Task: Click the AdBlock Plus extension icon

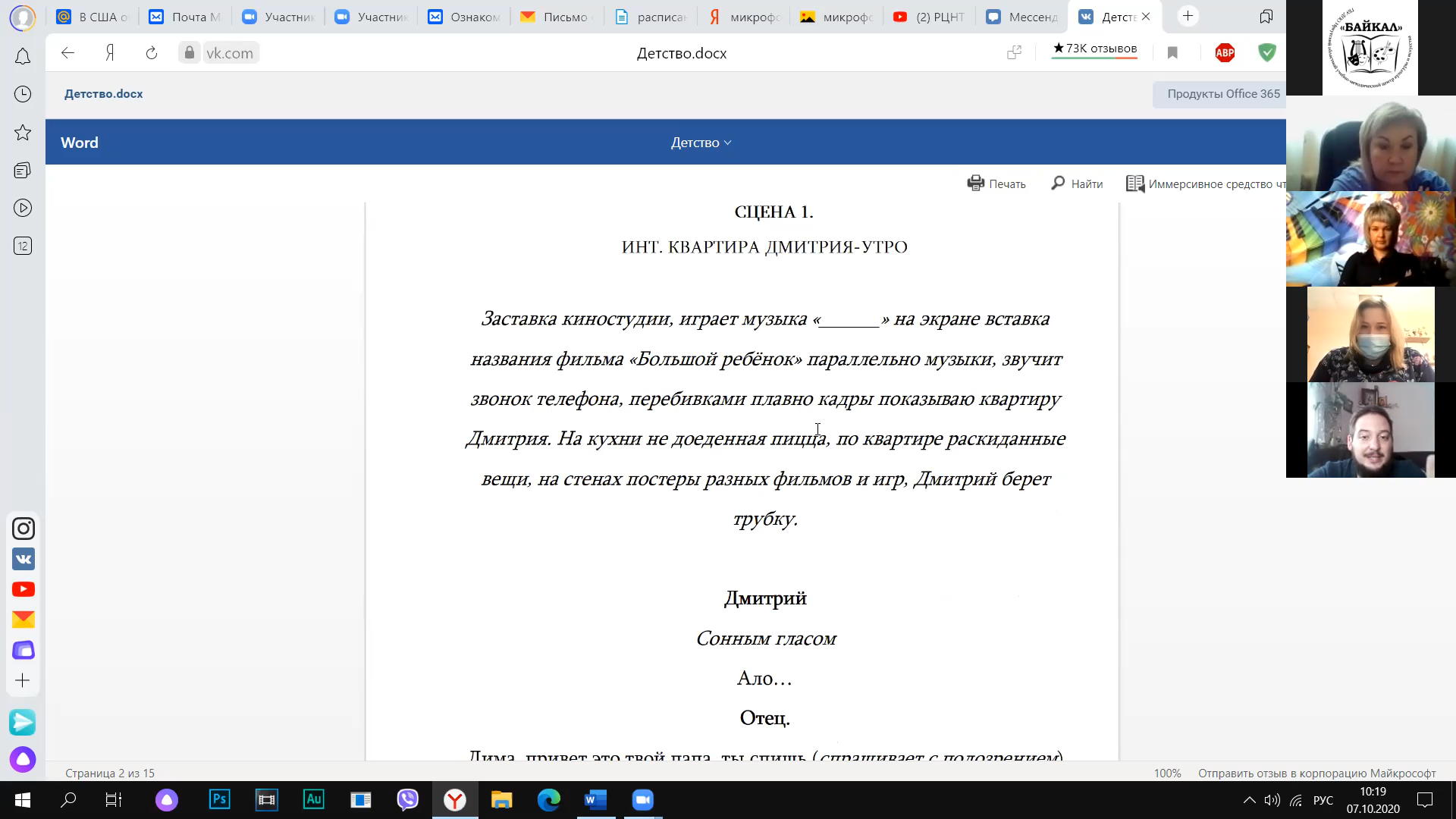Action: (1224, 53)
